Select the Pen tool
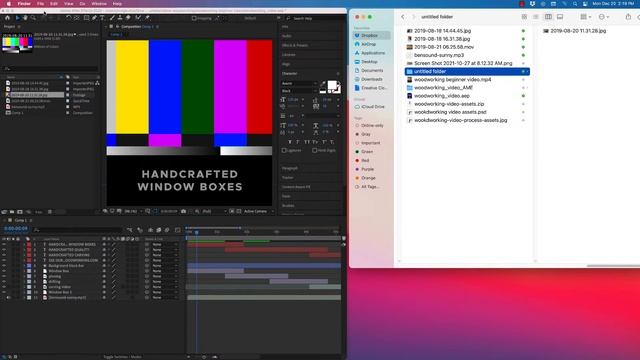This screenshot has height=360, width=640. point(95,18)
